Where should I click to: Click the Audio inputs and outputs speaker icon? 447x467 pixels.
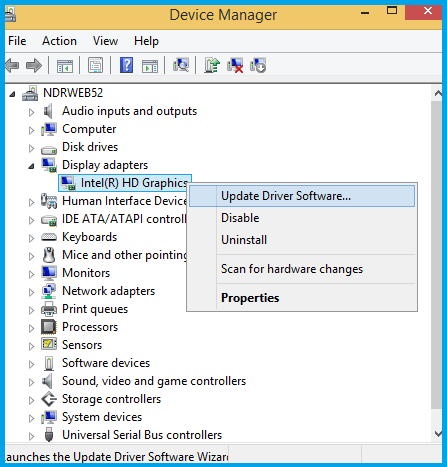48,111
